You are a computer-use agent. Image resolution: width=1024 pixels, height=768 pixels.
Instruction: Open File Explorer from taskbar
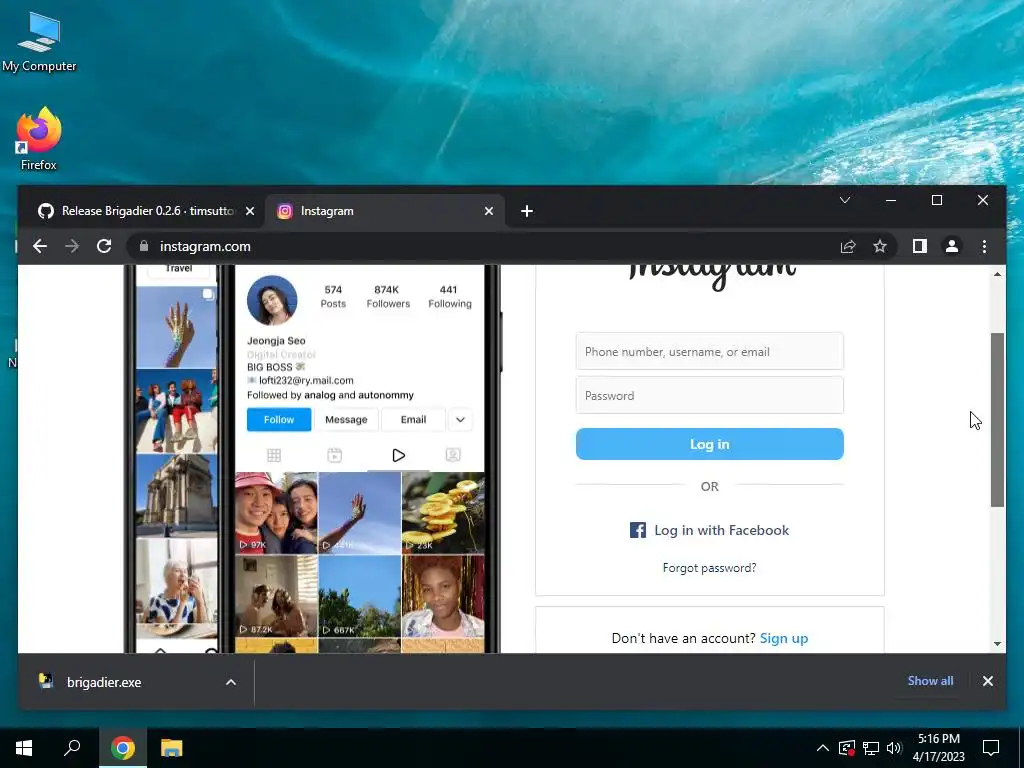coord(172,748)
